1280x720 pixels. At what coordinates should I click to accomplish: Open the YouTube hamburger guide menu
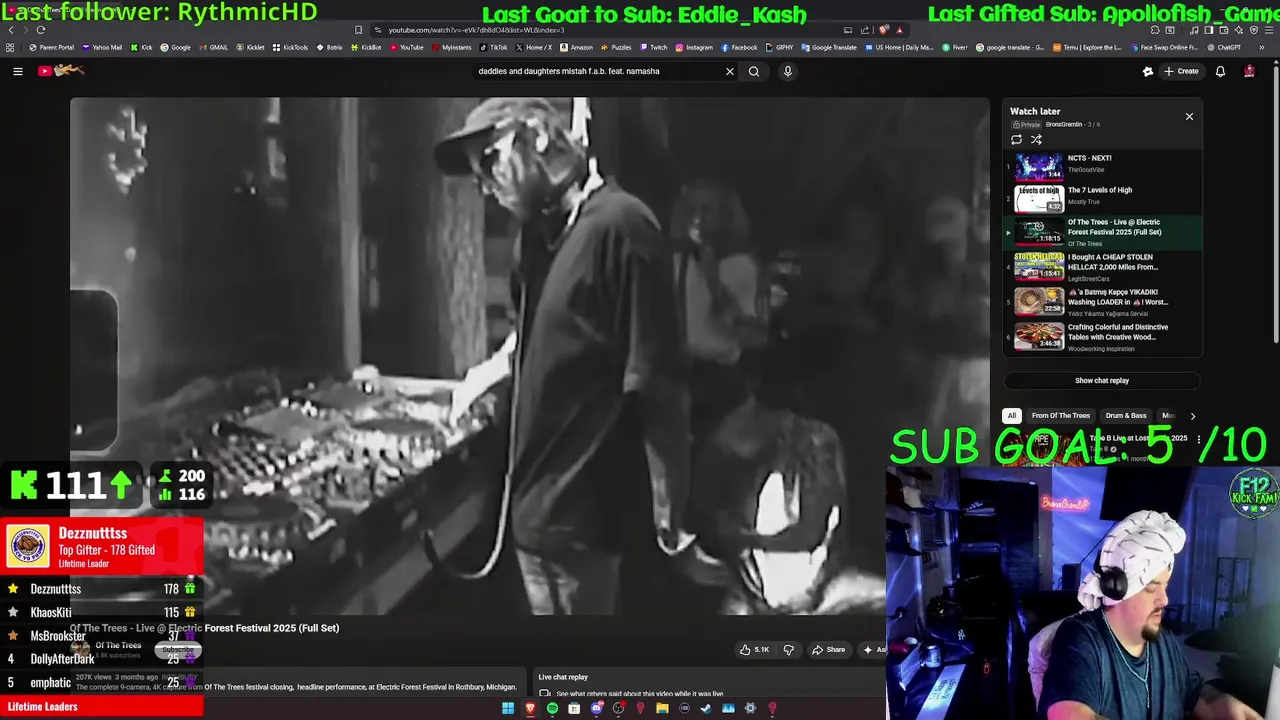point(17,71)
